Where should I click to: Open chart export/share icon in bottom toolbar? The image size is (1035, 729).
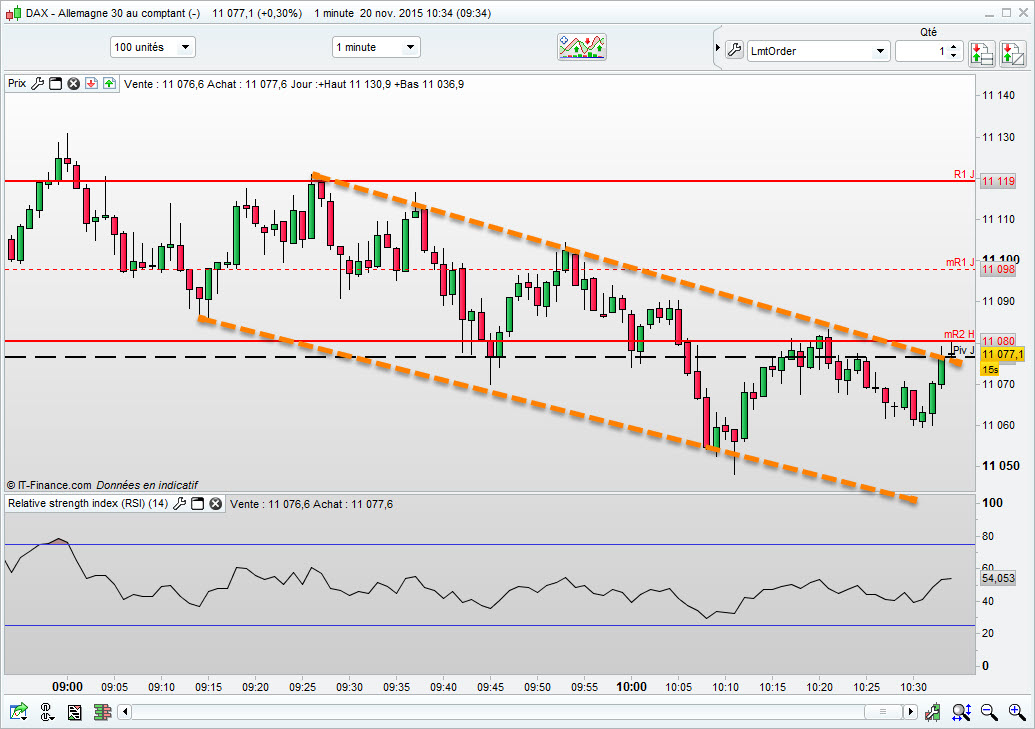(18, 712)
